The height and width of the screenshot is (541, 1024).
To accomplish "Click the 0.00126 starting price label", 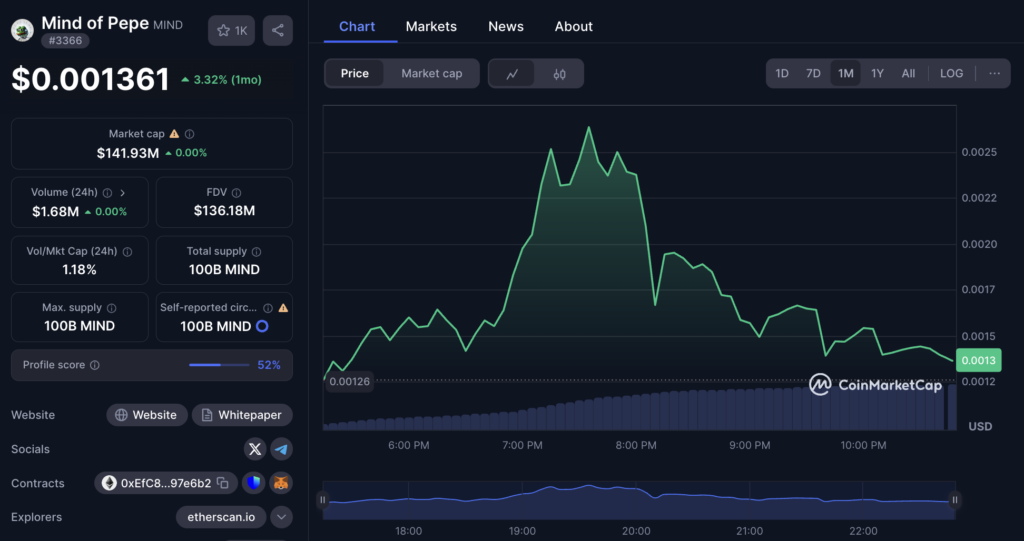I will point(349,382).
